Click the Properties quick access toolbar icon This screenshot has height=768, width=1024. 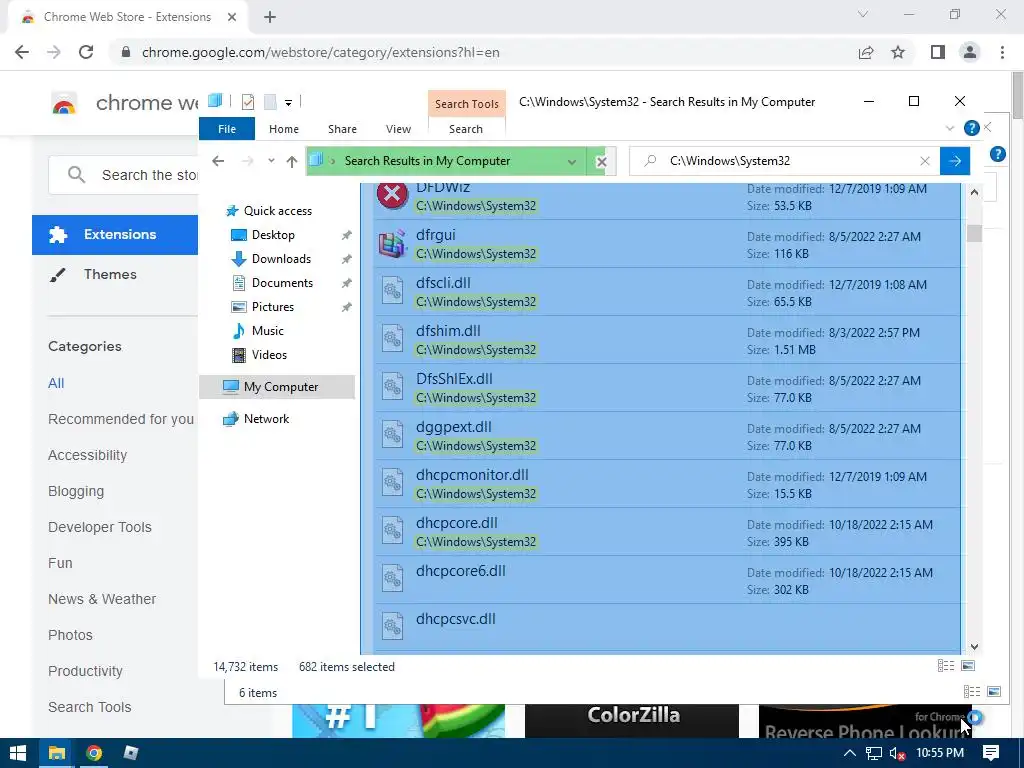pyautogui.click(x=248, y=101)
